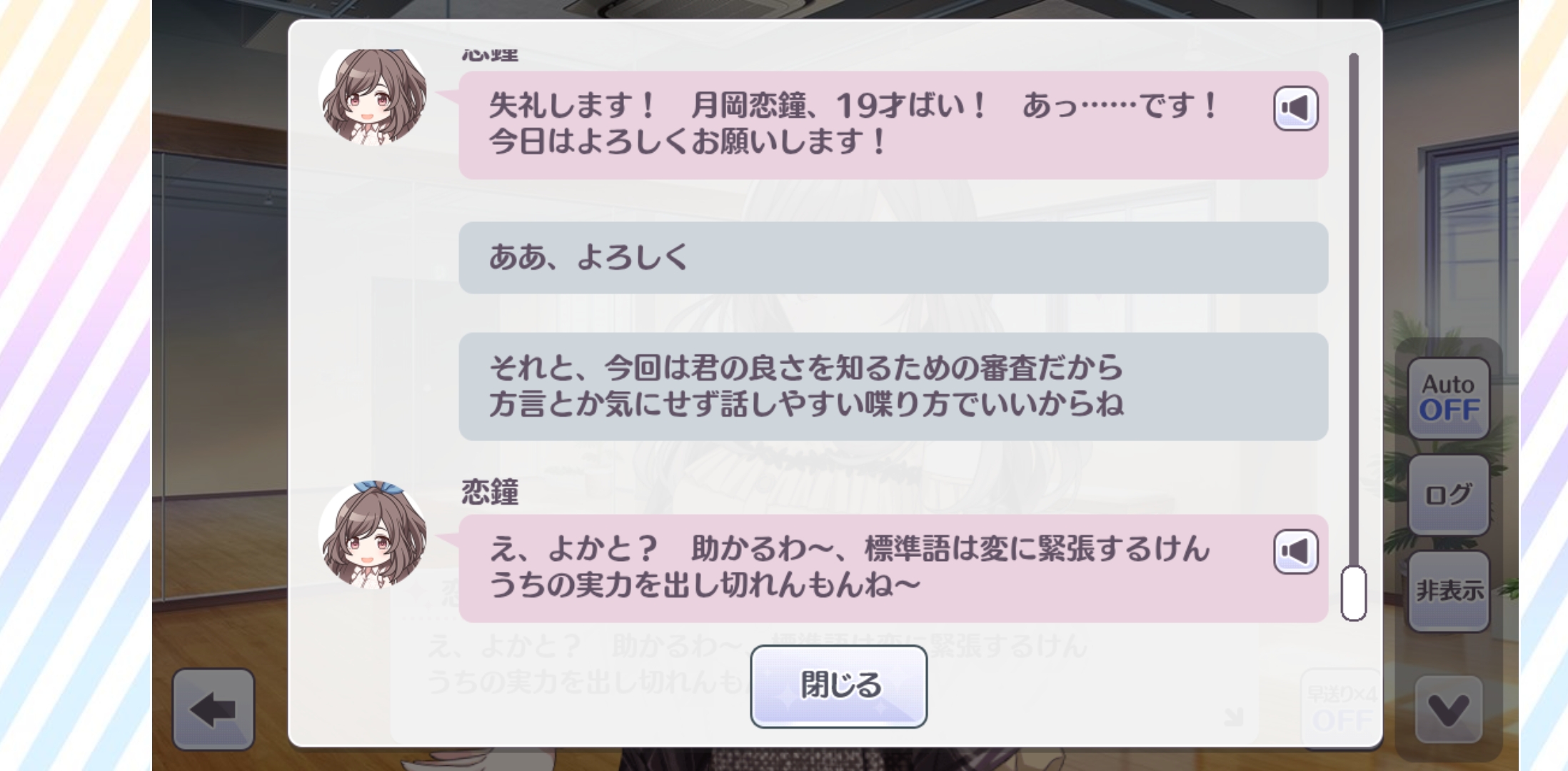Click the small arrow in the dialogue box corner

[1233, 716]
